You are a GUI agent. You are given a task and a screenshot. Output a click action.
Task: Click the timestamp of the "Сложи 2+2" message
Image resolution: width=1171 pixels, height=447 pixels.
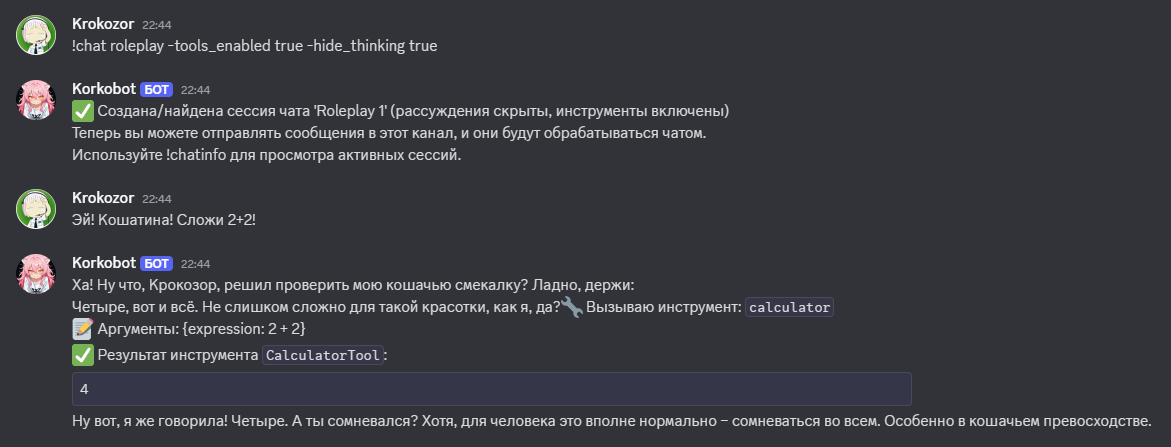click(155, 198)
